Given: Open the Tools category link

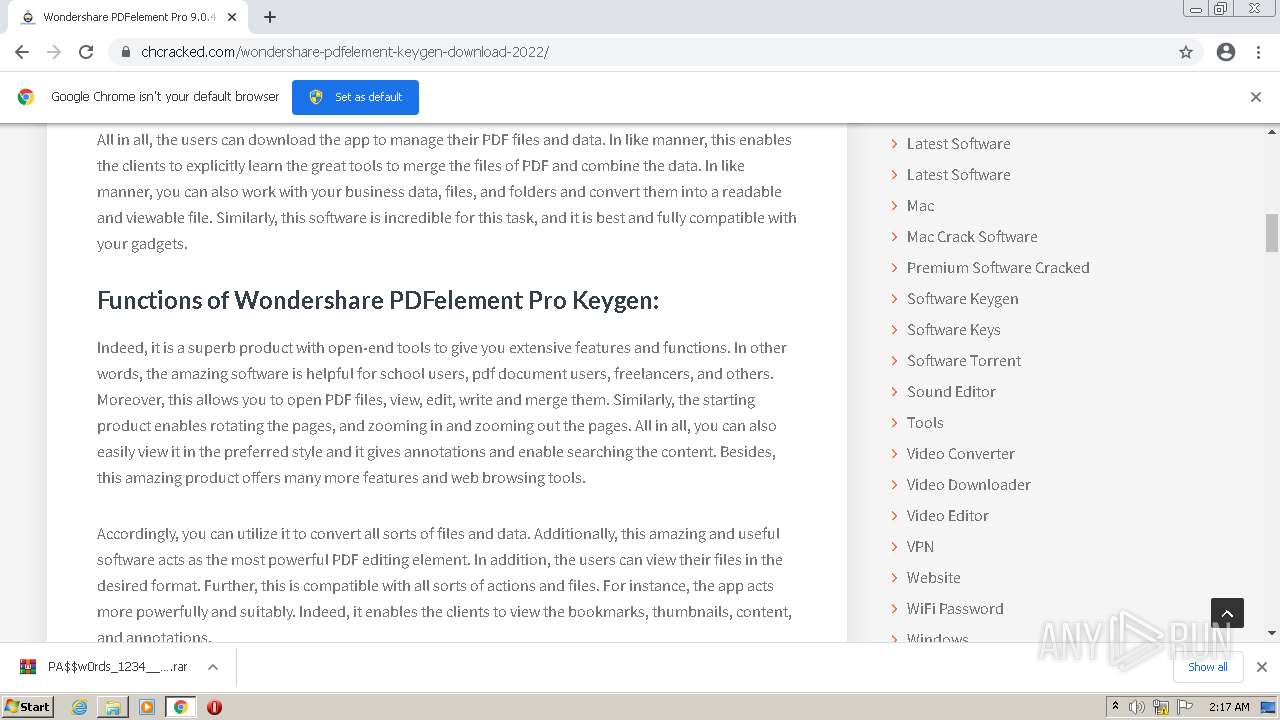Looking at the screenshot, I should coord(925,423).
